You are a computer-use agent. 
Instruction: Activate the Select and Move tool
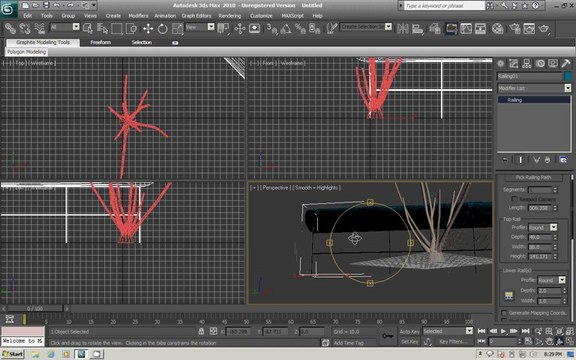(x=148, y=28)
